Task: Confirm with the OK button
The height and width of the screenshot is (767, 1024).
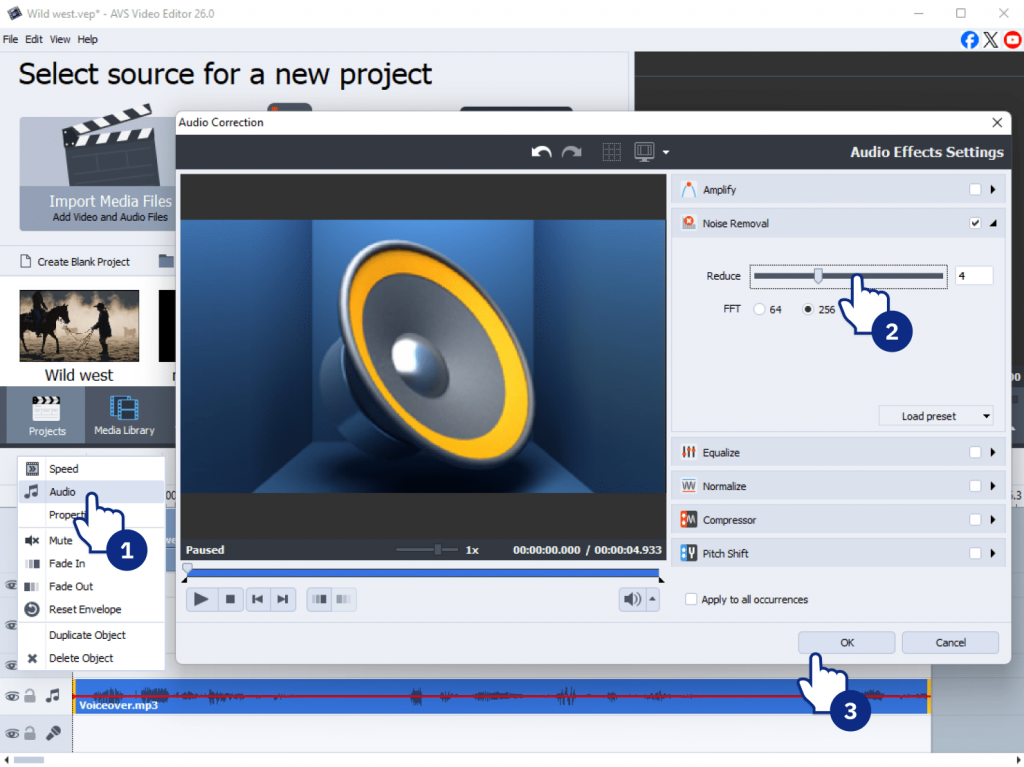Action: (846, 642)
